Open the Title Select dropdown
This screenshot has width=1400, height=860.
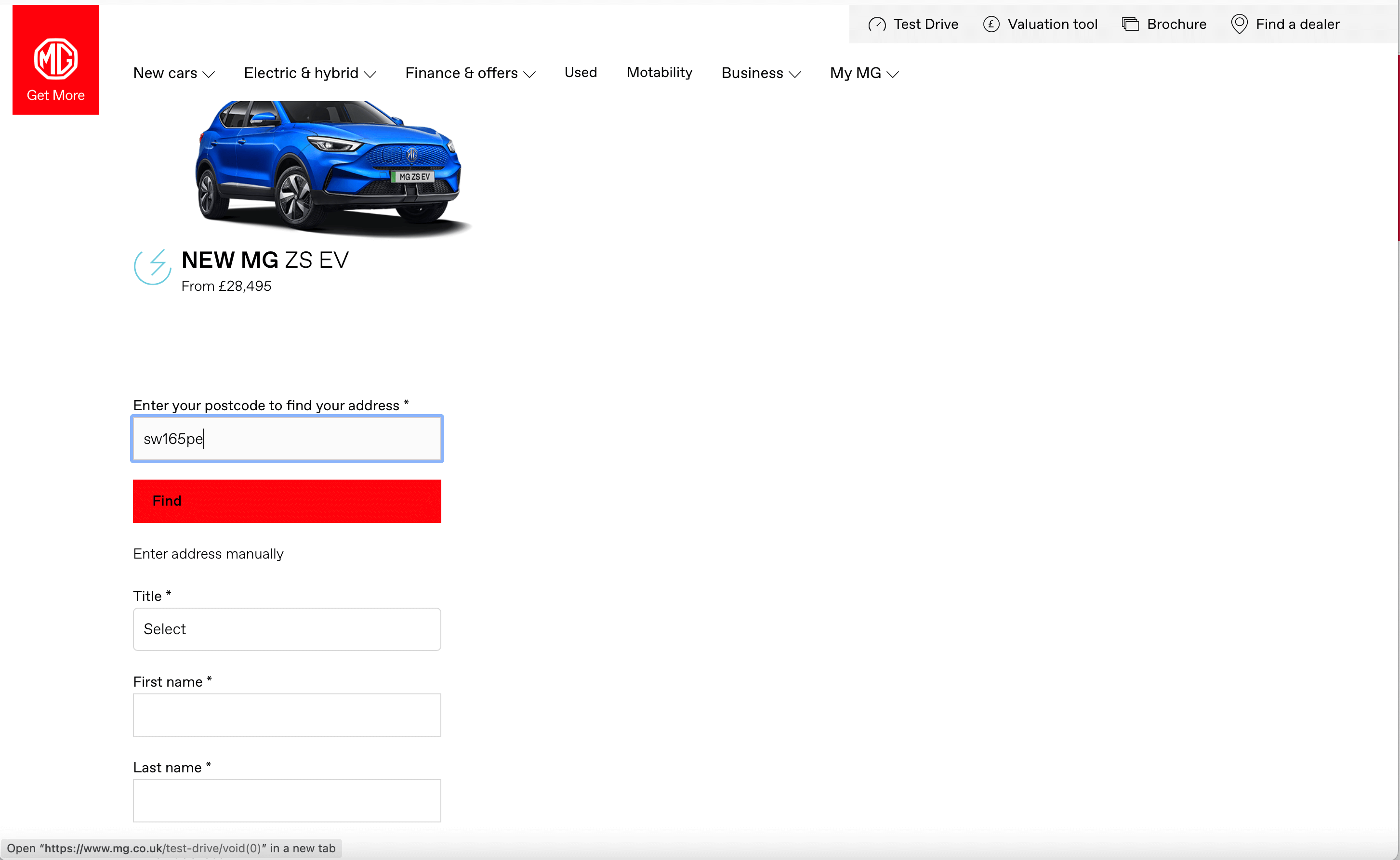[287, 630]
